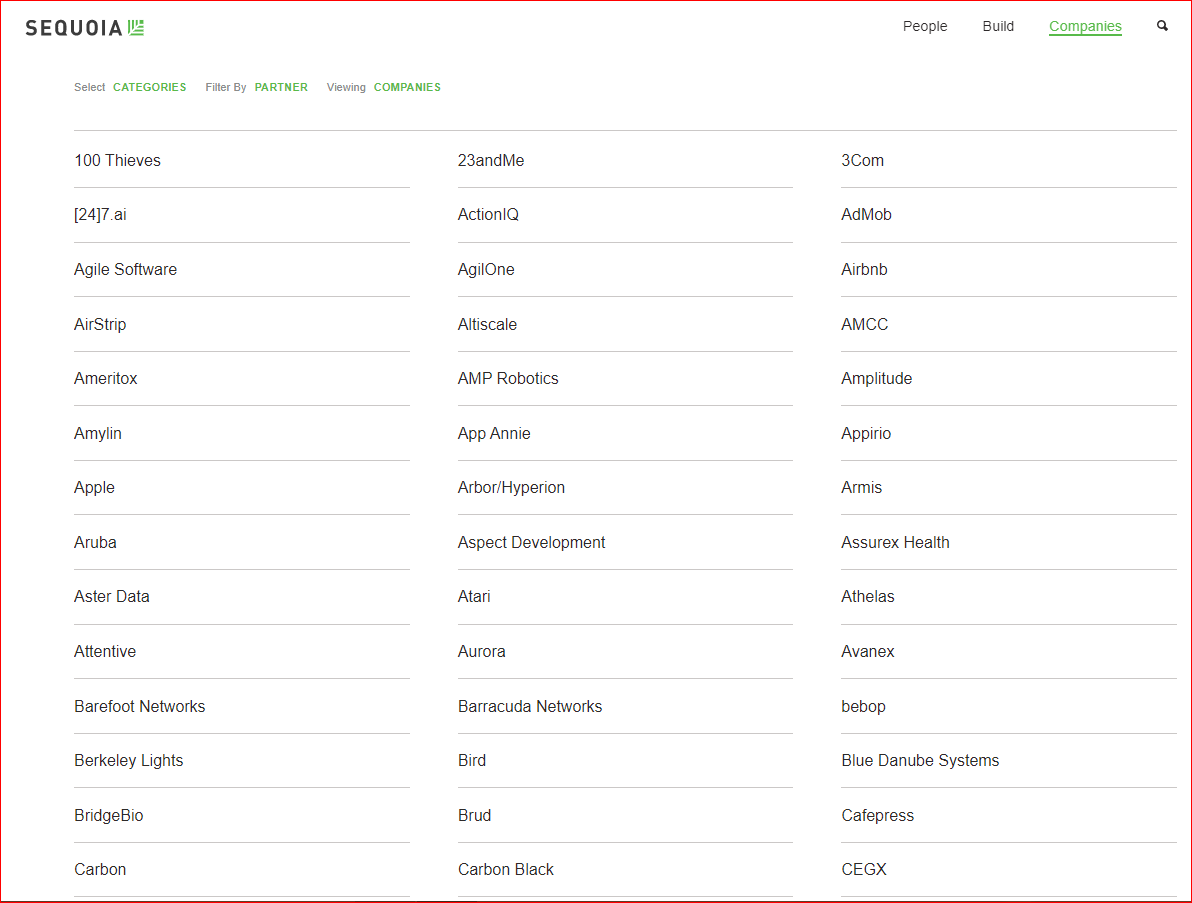Select Appirio
This screenshot has height=903, width=1192.
866,433
